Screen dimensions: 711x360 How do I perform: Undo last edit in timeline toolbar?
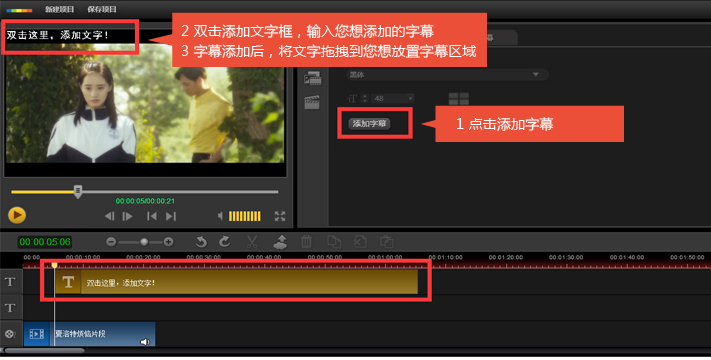point(201,242)
